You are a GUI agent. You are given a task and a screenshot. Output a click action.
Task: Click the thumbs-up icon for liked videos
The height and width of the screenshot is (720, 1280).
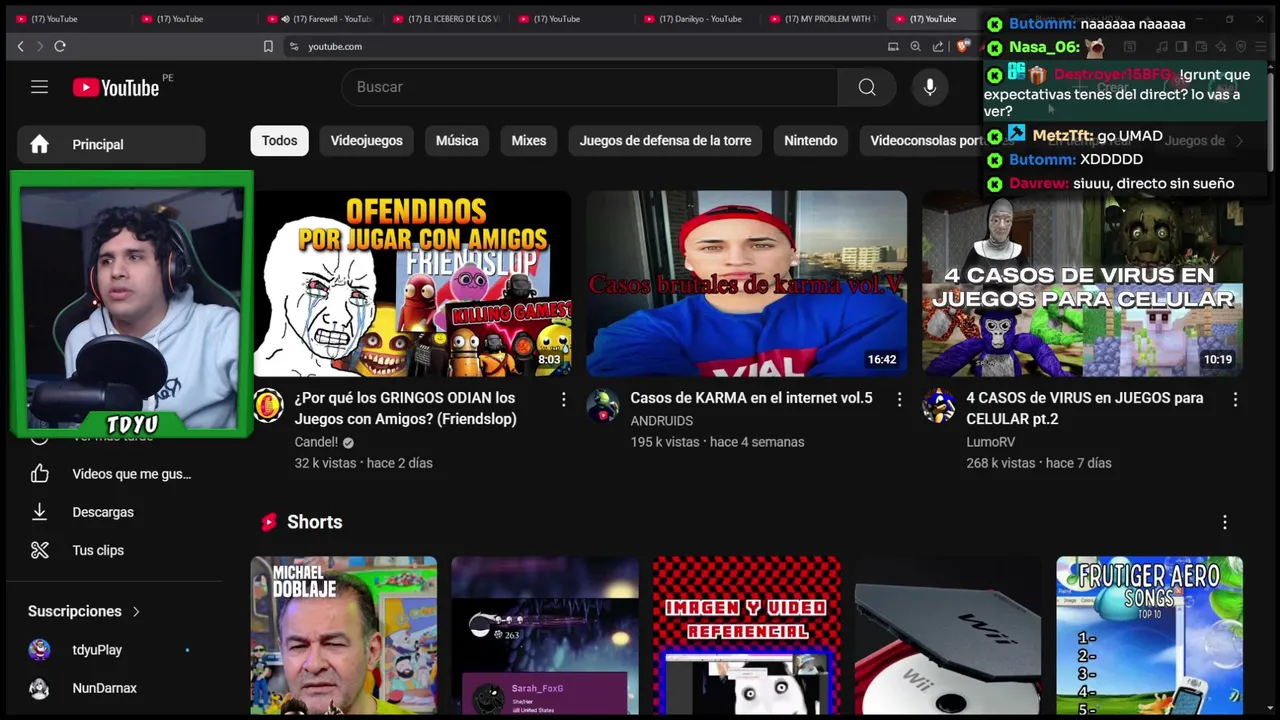coord(39,474)
